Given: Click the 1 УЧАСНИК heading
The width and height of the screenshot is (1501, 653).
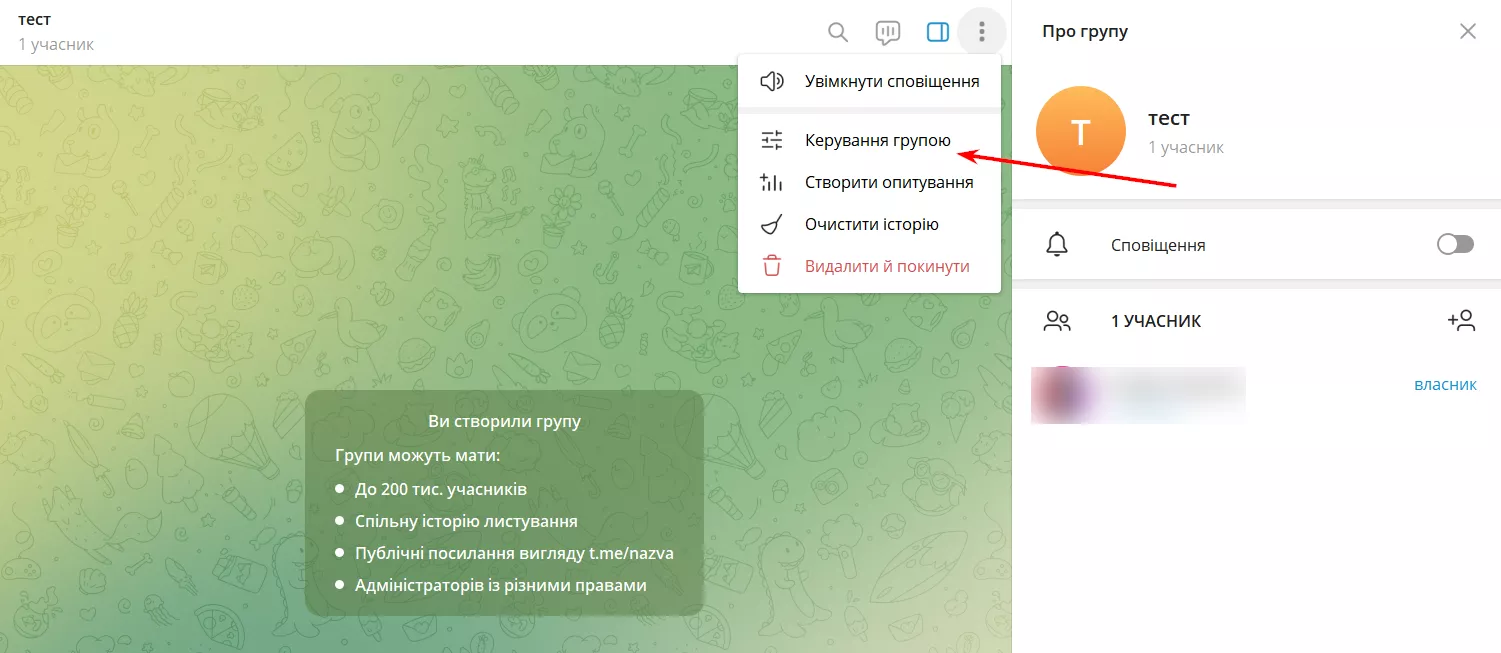Looking at the screenshot, I should tap(1156, 321).
